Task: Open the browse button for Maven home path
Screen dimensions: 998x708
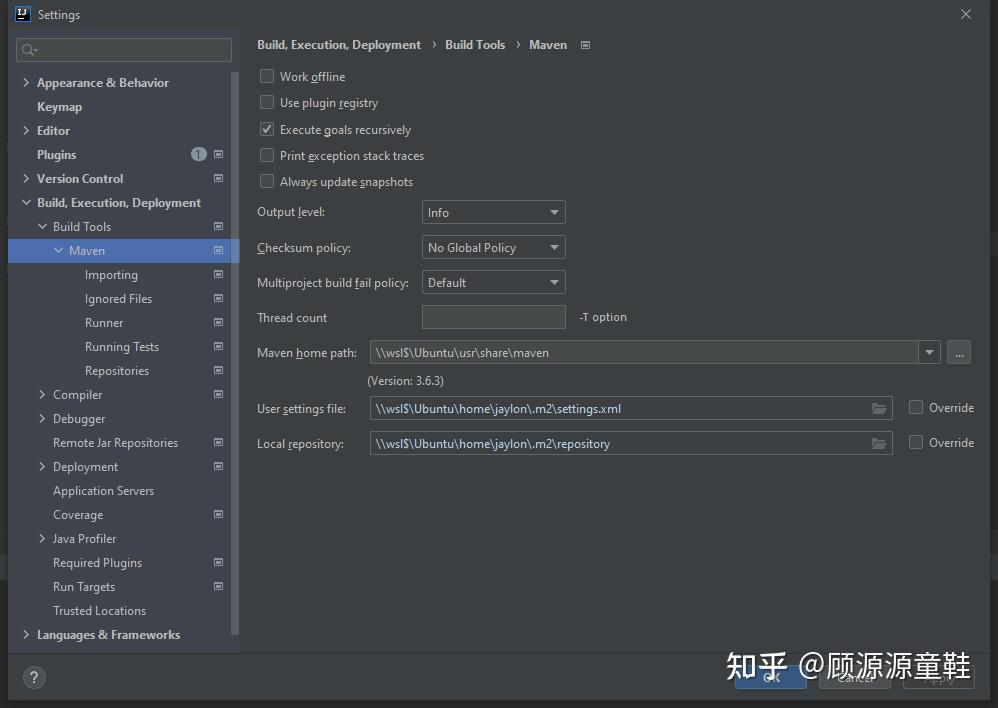Action: (958, 352)
